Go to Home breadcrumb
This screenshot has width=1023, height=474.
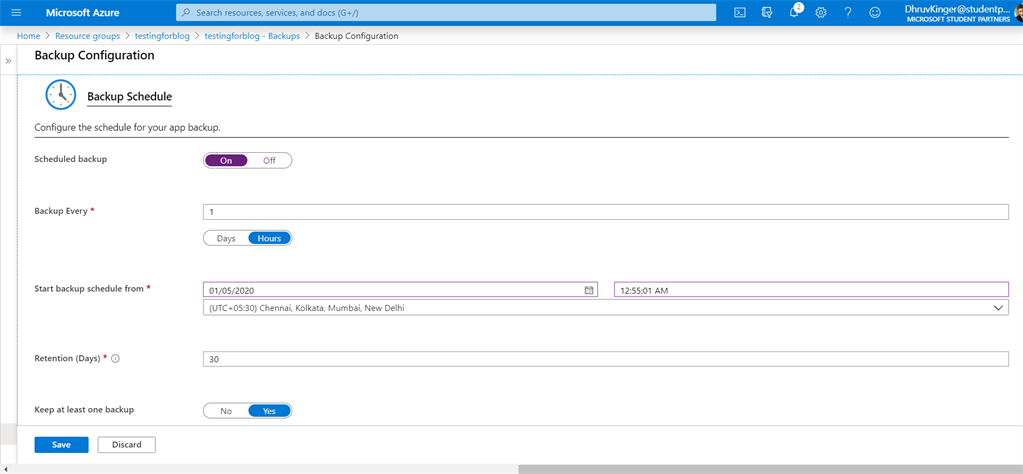(x=28, y=36)
